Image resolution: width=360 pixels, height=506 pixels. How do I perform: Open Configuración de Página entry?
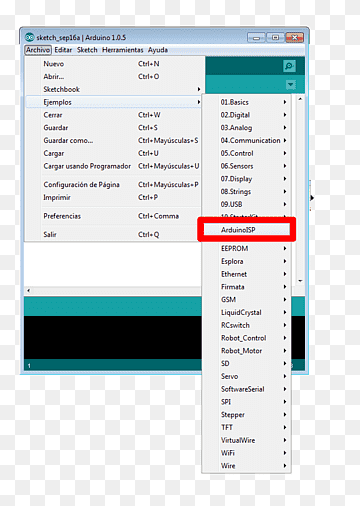(114, 184)
